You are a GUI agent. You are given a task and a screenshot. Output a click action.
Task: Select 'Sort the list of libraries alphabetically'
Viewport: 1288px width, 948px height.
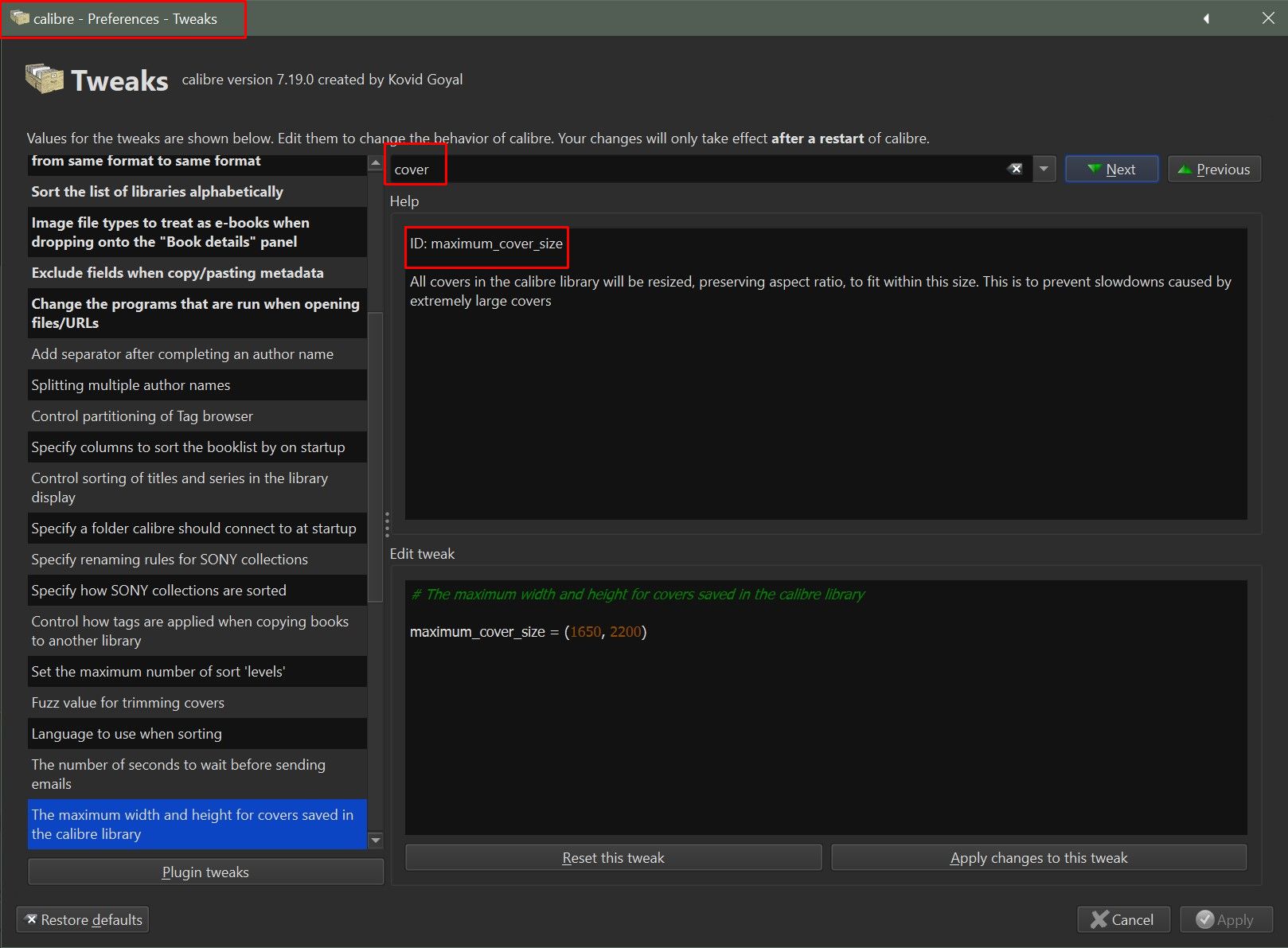click(x=197, y=192)
